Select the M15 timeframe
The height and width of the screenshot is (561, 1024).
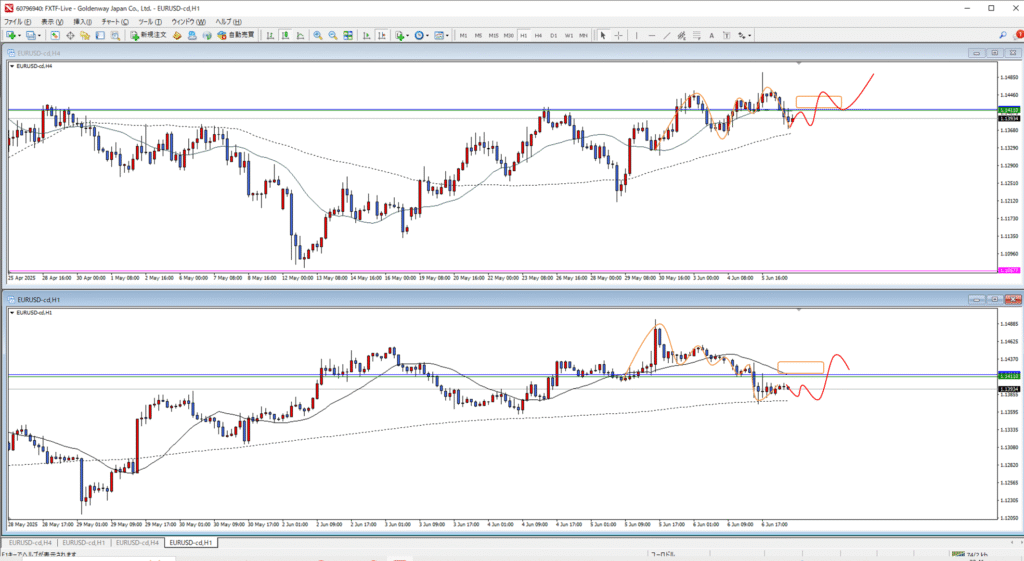[493, 35]
